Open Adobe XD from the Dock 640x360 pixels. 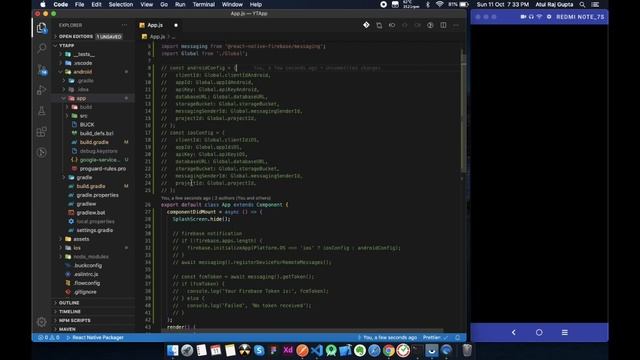(x=288, y=350)
